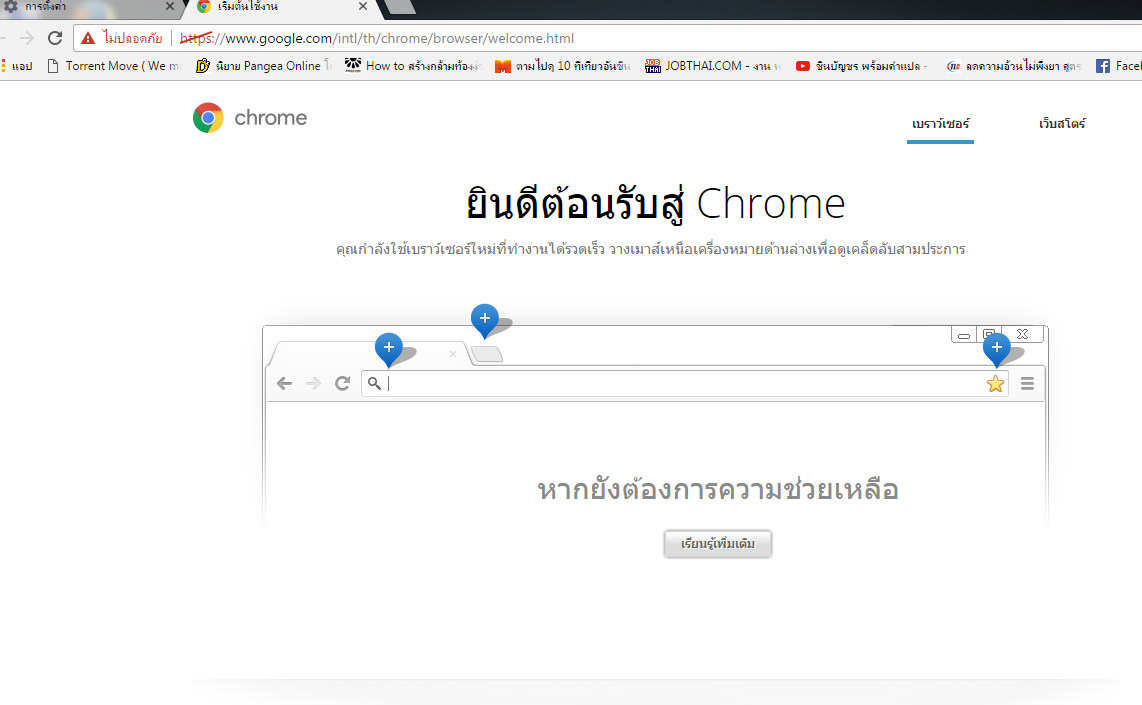Open the Facebook bookmark
The height and width of the screenshot is (705, 1142).
click(1119, 66)
